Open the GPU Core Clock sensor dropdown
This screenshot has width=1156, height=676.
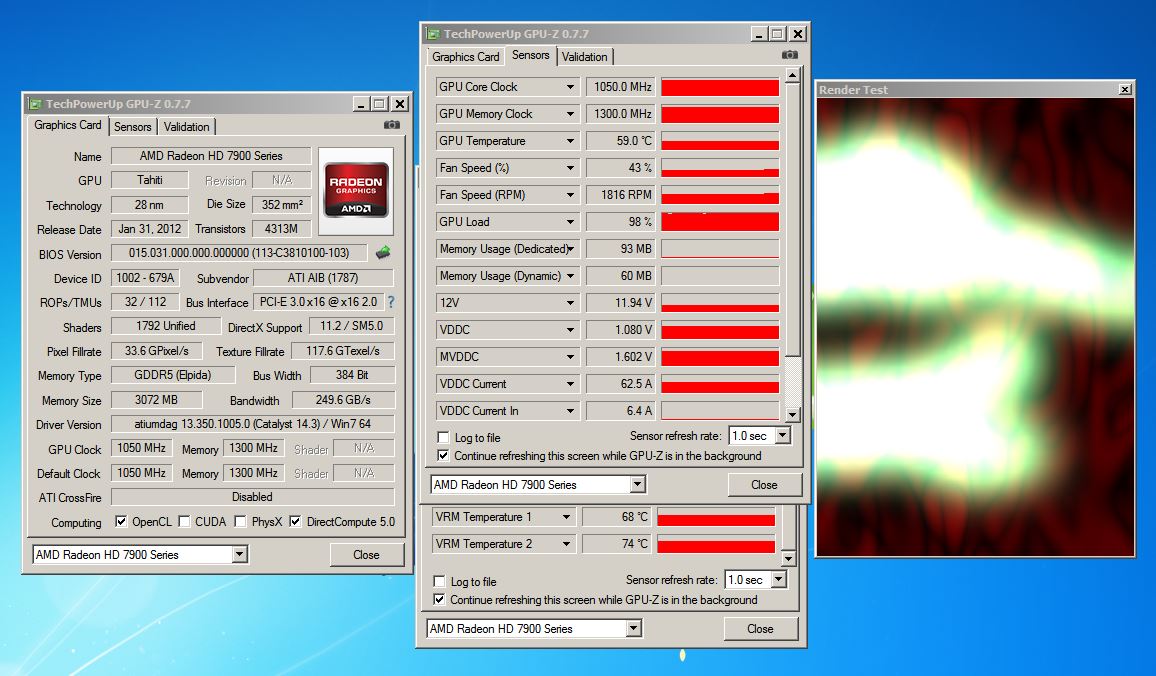click(x=570, y=87)
